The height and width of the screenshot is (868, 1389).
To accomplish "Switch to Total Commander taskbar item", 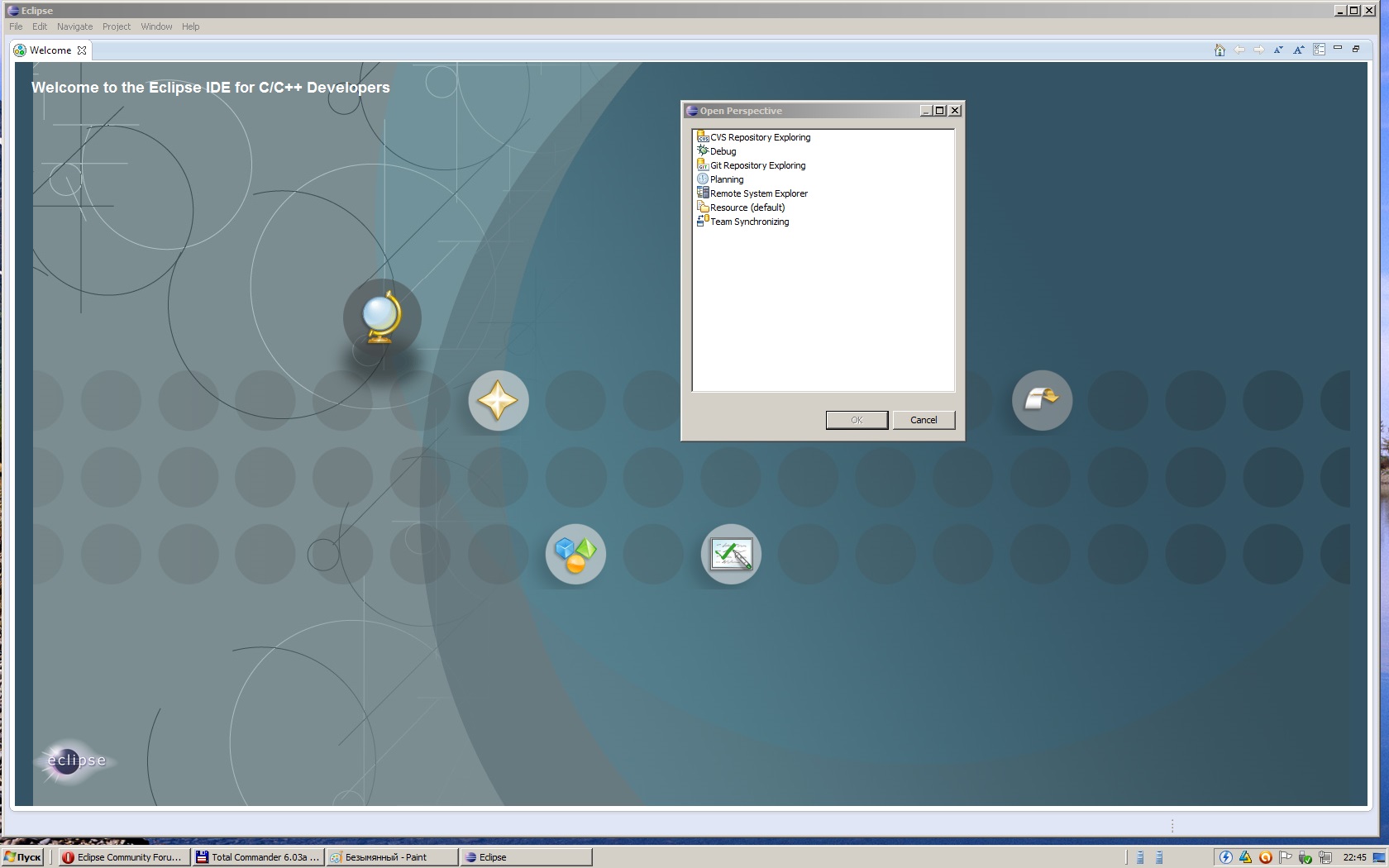I will click(x=258, y=857).
